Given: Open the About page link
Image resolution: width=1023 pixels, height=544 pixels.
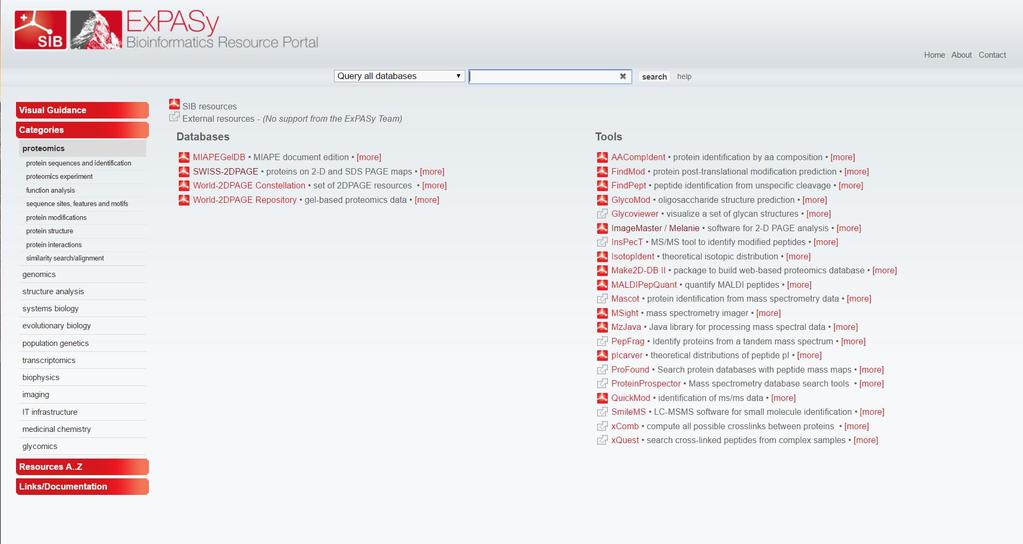Looking at the screenshot, I should pyautogui.click(x=961, y=55).
